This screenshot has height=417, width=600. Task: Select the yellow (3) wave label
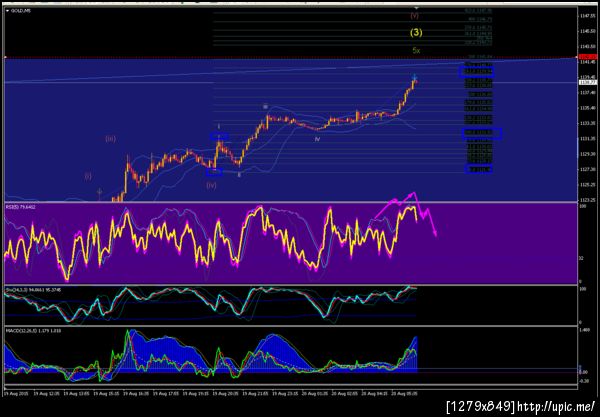coord(416,33)
